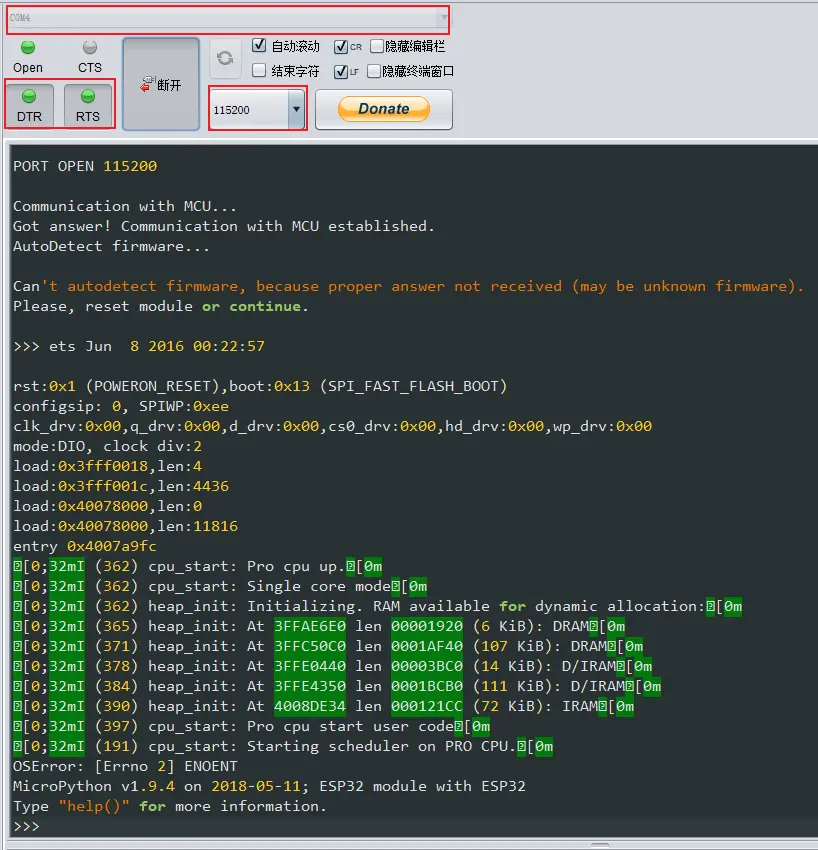Click the "mode:DIO, clock div:2" line
The width and height of the screenshot is (818, 850).
tap(107, 446)
